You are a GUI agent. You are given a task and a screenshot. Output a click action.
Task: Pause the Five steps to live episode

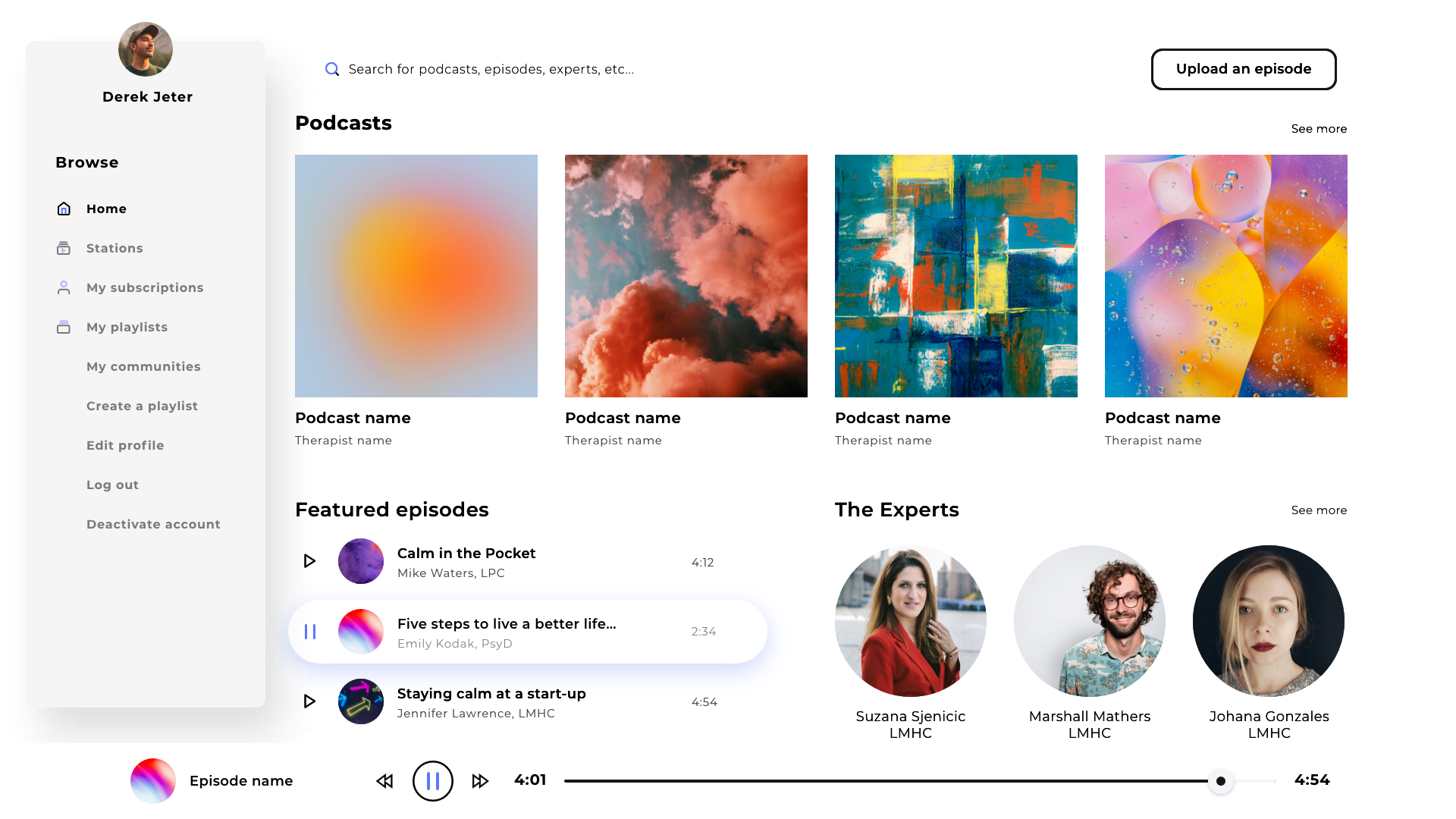point(310,632)
